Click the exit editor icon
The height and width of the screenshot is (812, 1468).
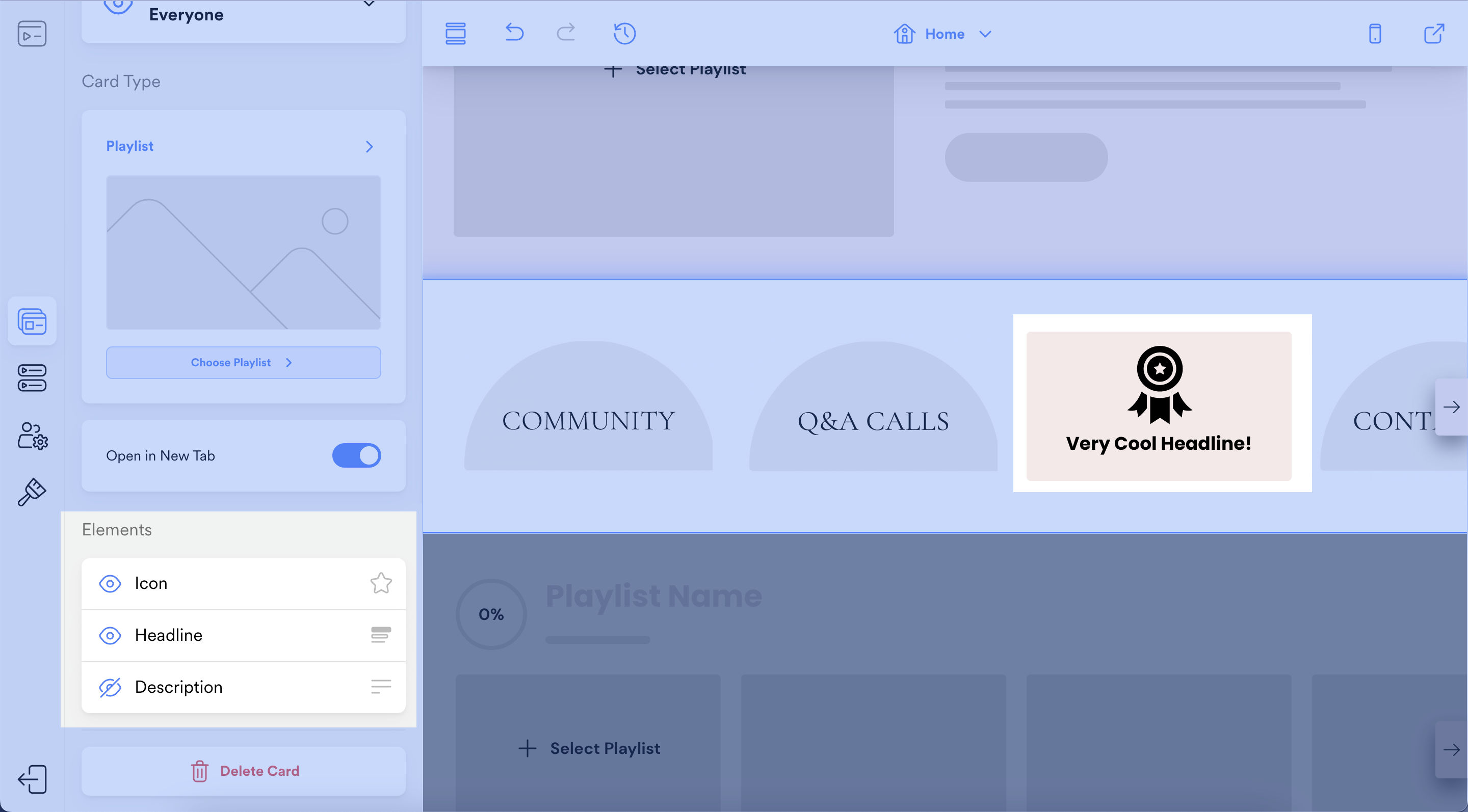pyautogui.click(x=32, y=778)
